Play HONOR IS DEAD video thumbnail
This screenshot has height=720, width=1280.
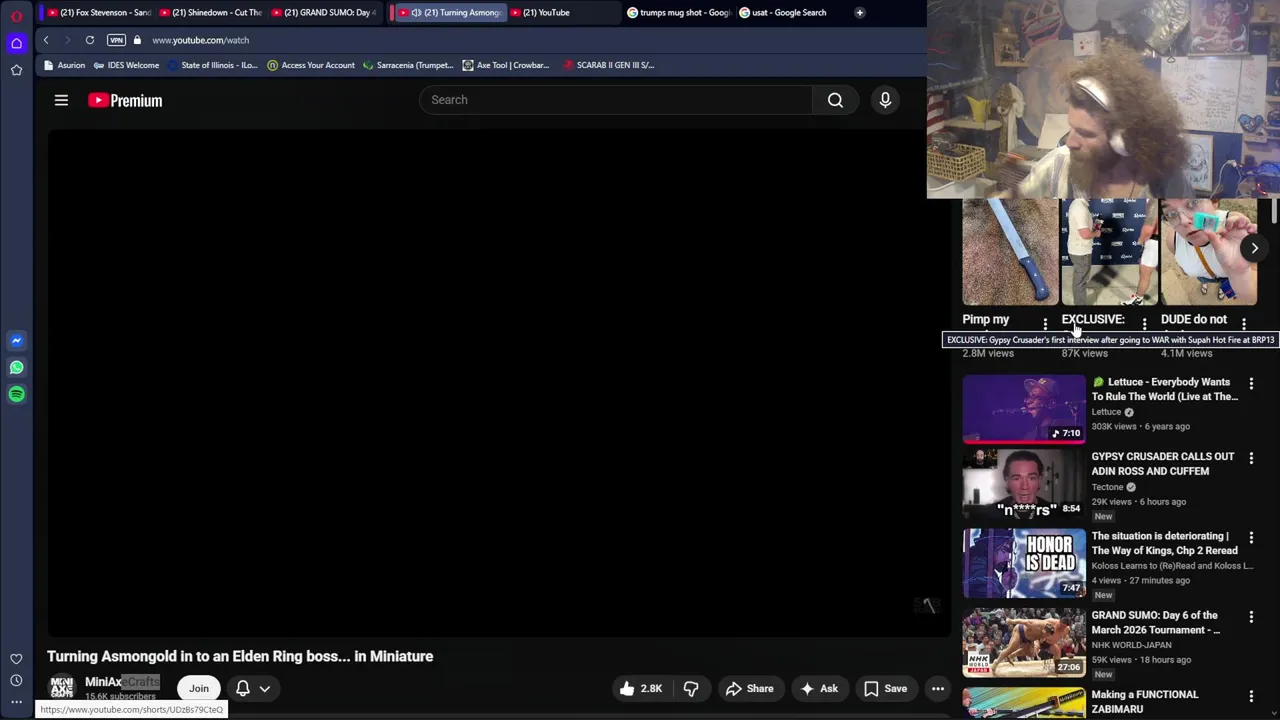pos(1024,563)
